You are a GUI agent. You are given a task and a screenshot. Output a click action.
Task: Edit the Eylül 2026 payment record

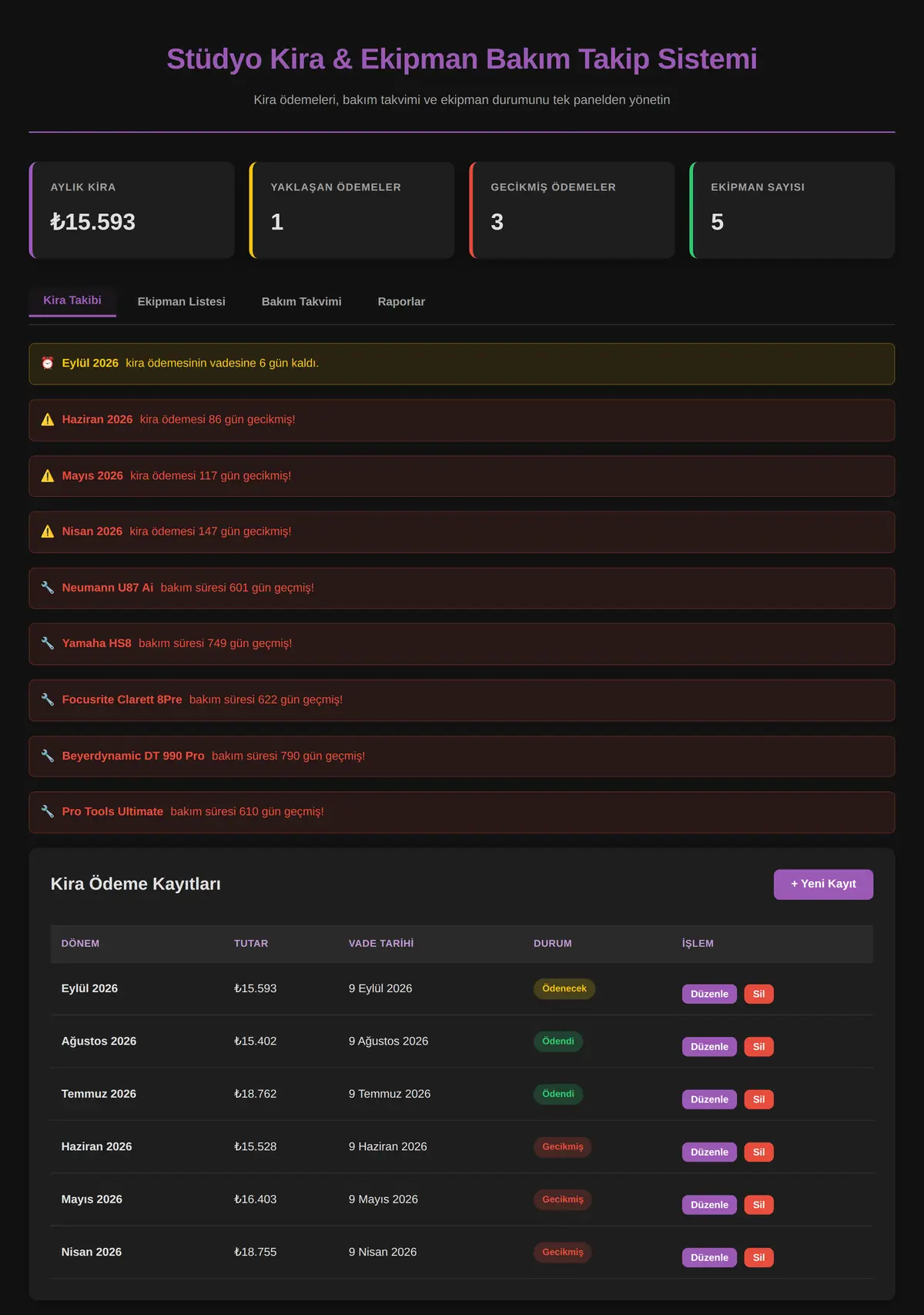(x=709, y=994)
